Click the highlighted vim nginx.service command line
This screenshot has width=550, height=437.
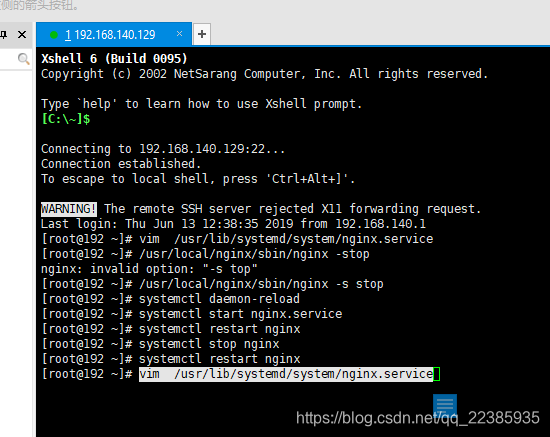pos(286,374)
